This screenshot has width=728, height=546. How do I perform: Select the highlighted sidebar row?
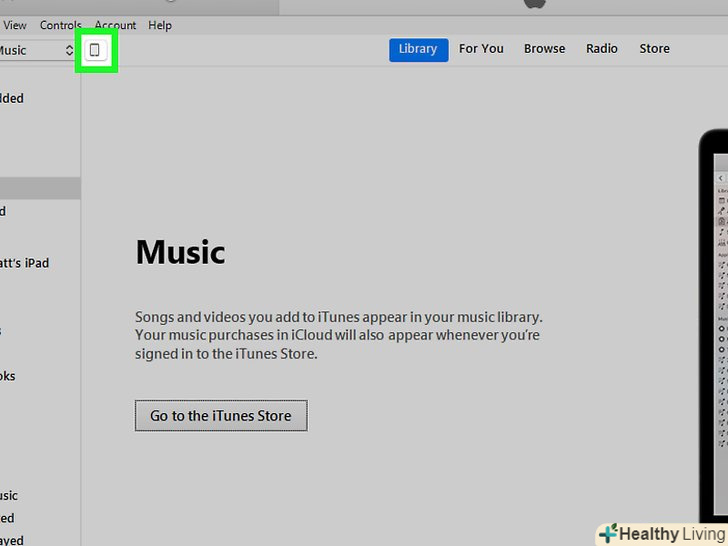[x=40, y=188]
